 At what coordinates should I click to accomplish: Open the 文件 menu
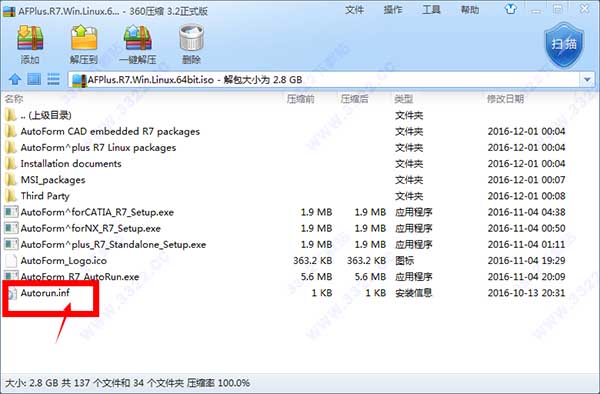click(354, 10)
